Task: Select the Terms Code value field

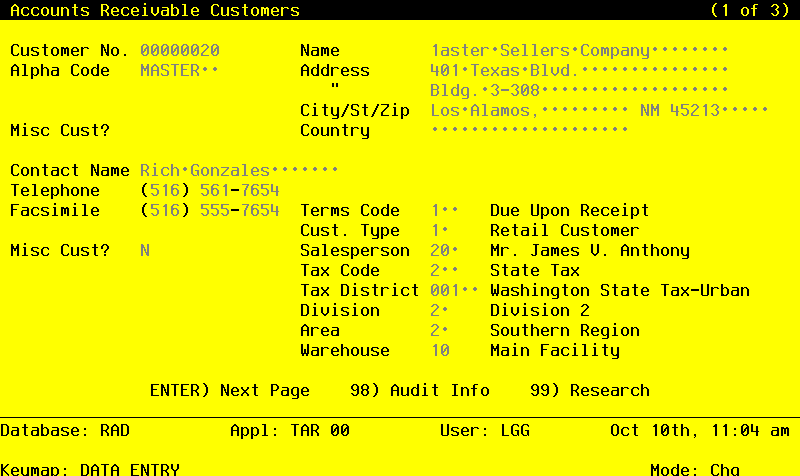Action: click(444, 210)
